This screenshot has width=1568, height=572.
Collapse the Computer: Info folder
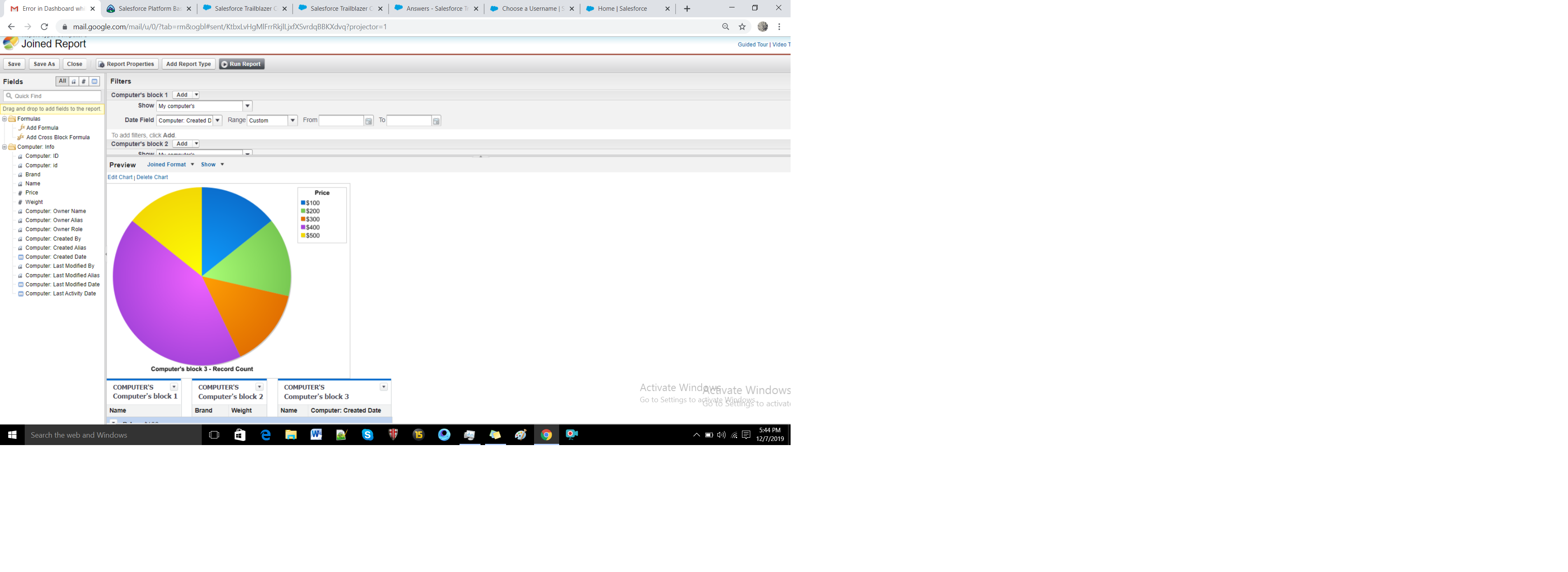[5, 147]
